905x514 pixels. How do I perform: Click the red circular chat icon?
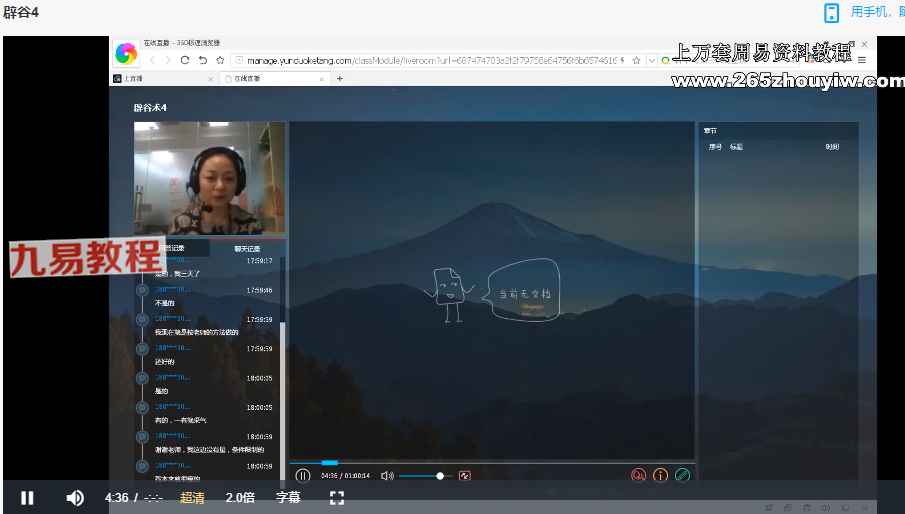click(638, 475)
